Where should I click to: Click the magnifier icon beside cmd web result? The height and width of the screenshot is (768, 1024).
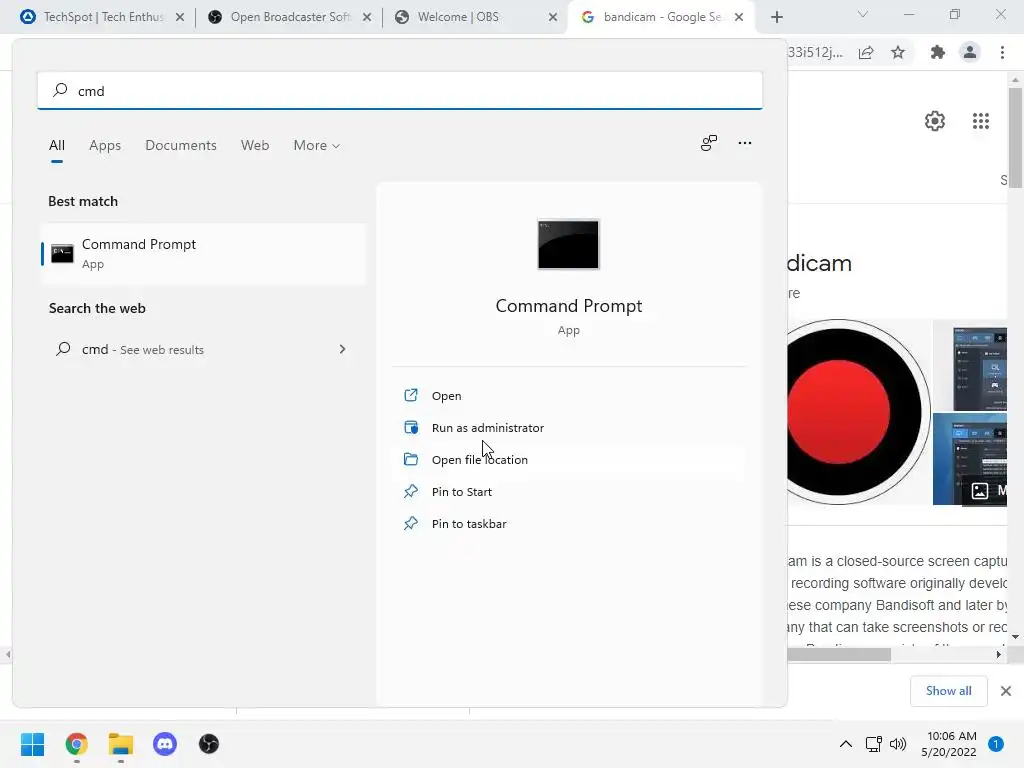click(x=63, y=349)
